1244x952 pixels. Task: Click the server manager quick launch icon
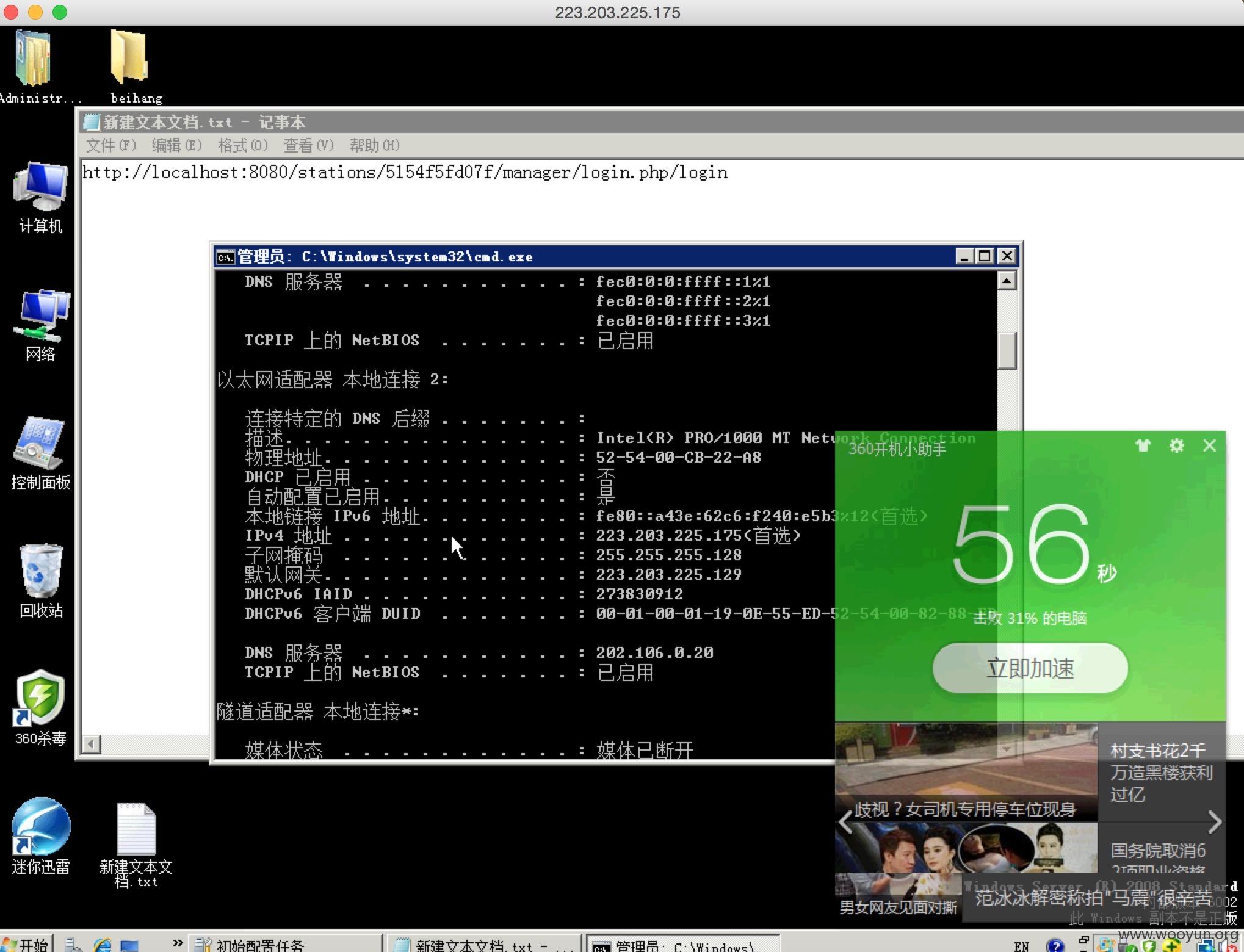click(74, 945)
